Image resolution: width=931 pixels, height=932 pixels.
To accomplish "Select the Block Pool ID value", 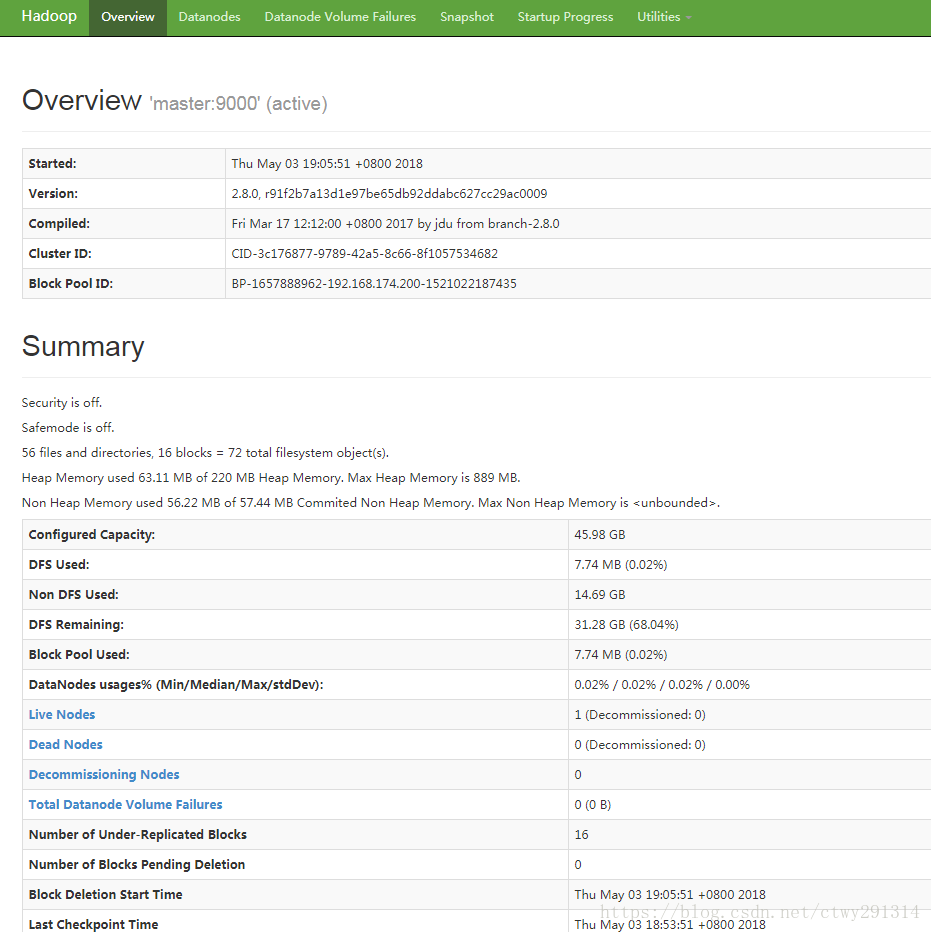I will pyautogui.click(x=374, y=284).
